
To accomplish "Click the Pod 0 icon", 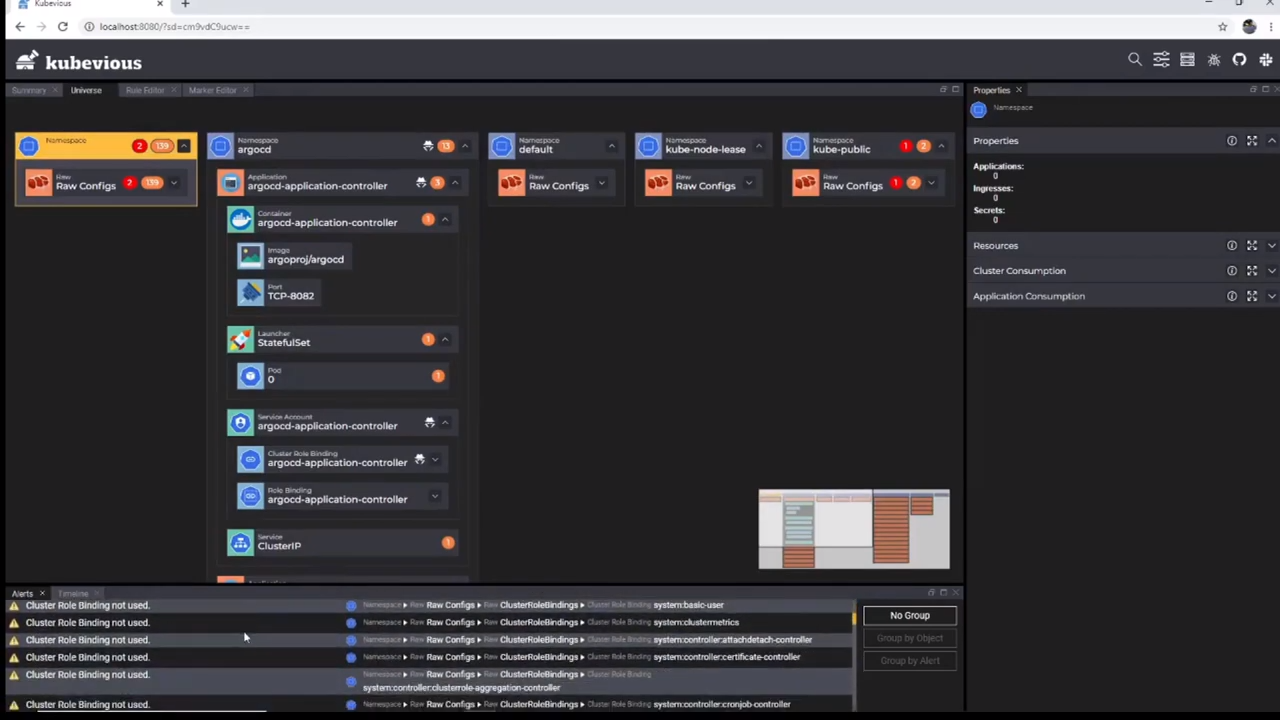I will point(250,376).
